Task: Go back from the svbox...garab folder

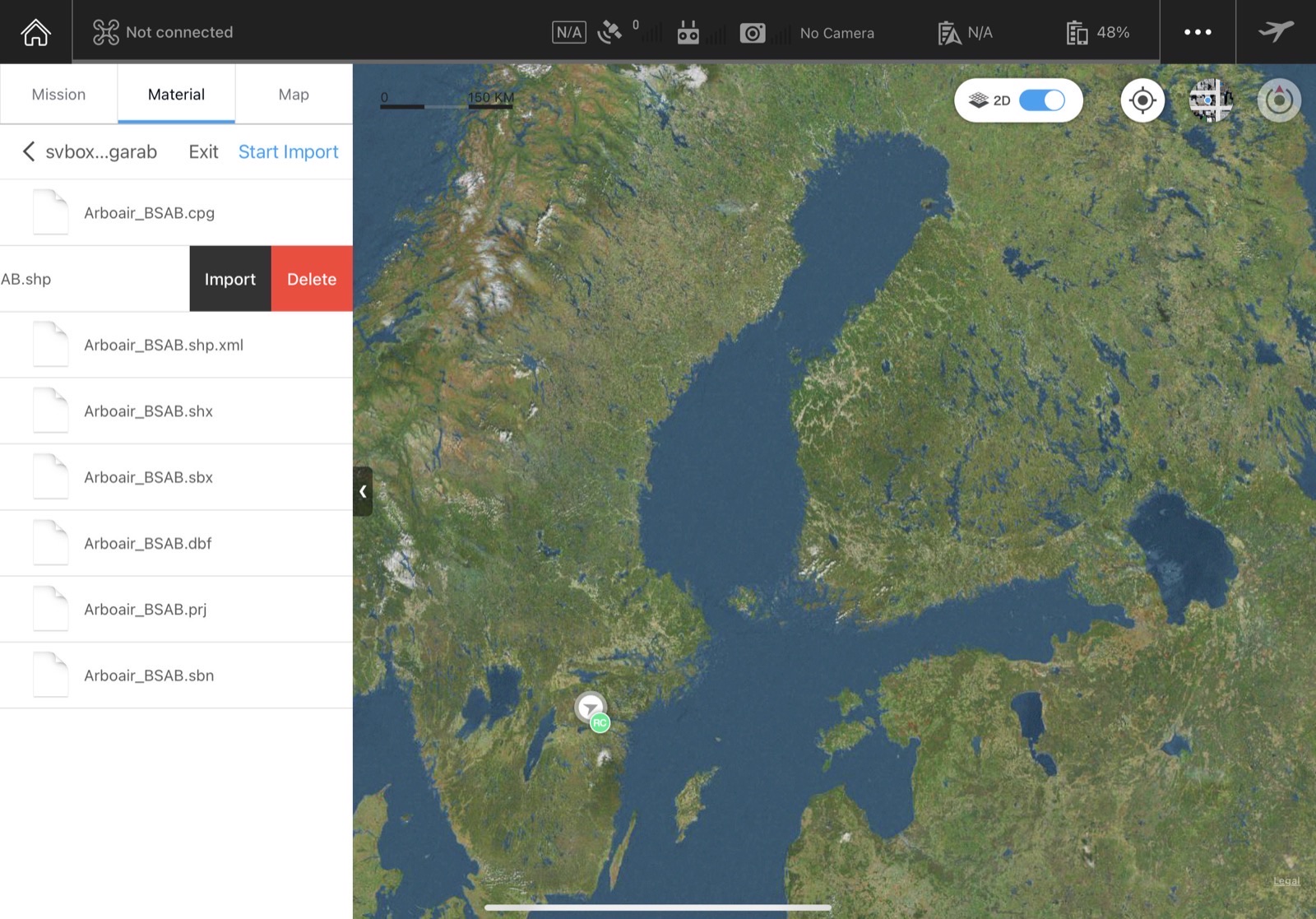Action: (29, 151)
